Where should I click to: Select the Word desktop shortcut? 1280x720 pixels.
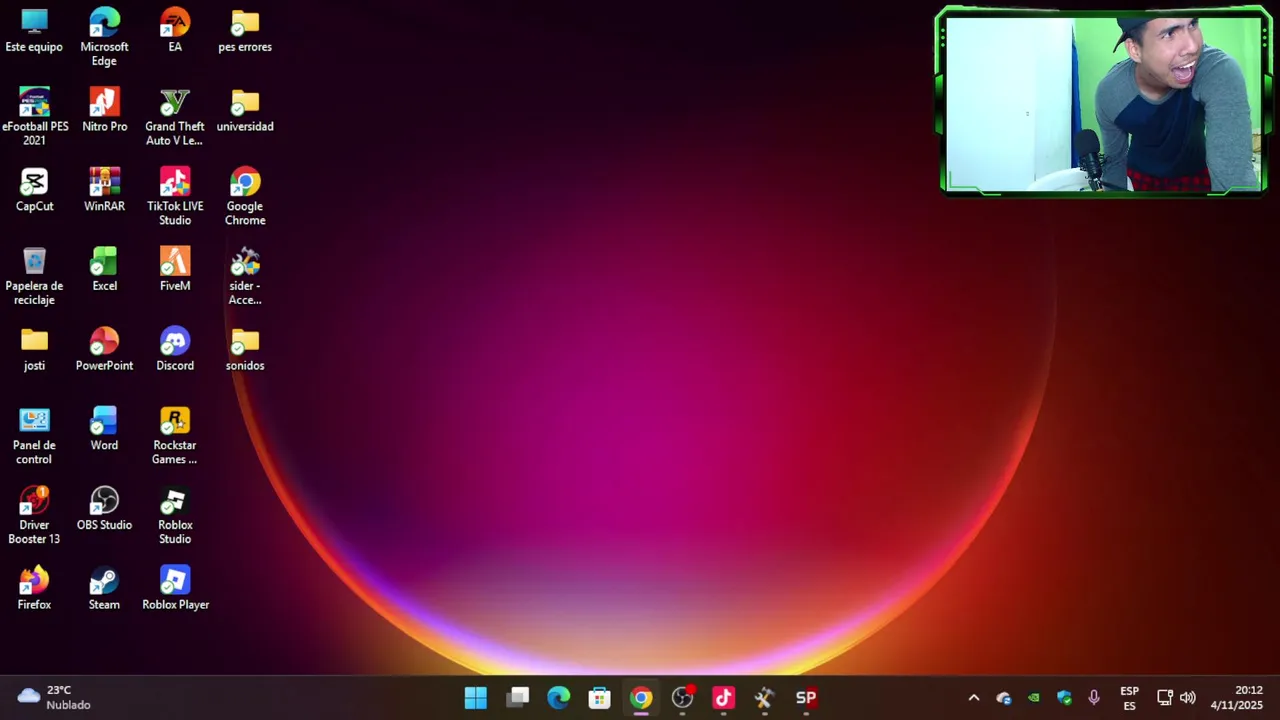click(104, 430)
